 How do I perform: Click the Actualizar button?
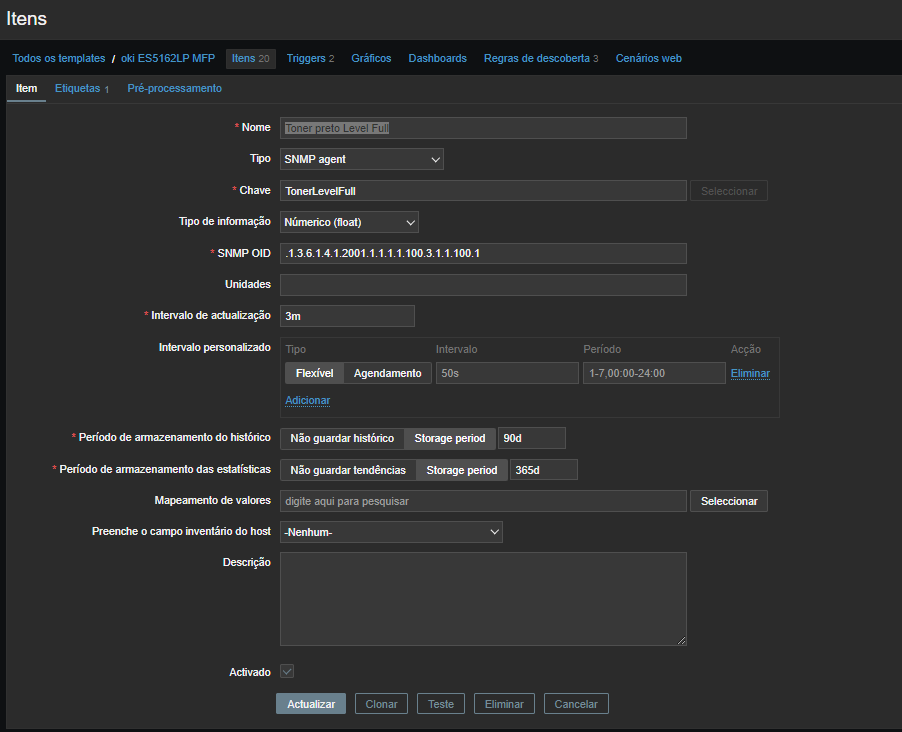click(311, 704)
